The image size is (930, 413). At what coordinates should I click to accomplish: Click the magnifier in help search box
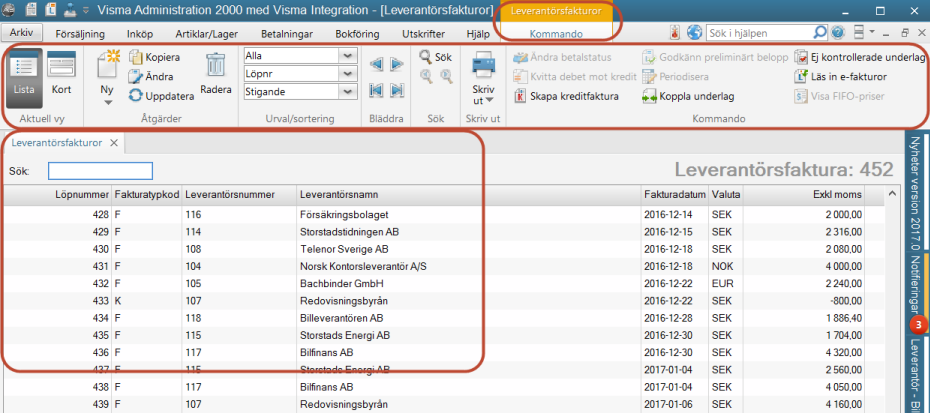(820, 33)
